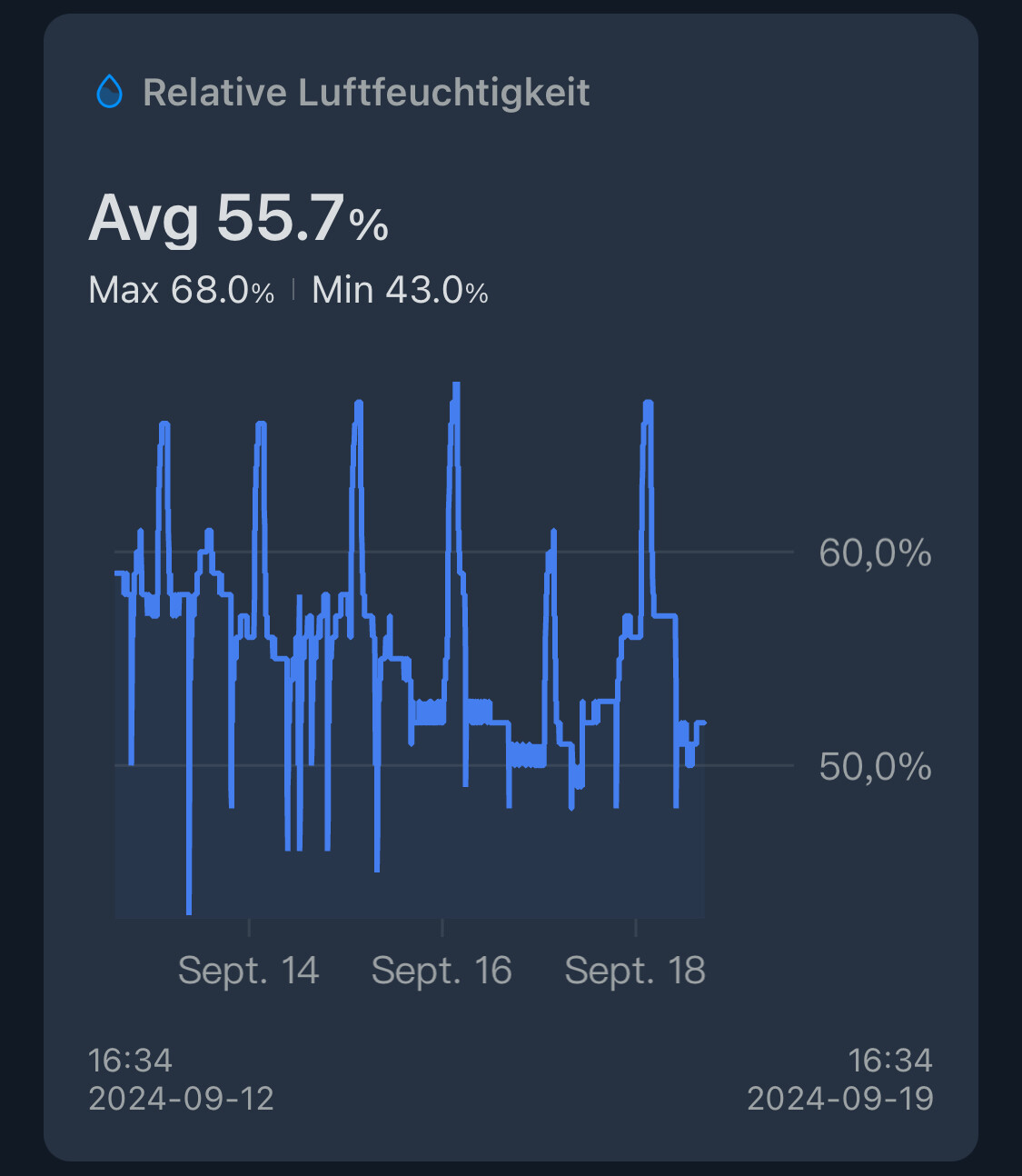This screenshot has height=1176, width=1022.
Task: Click the Max 68.0% value
Action: [181, 291]
